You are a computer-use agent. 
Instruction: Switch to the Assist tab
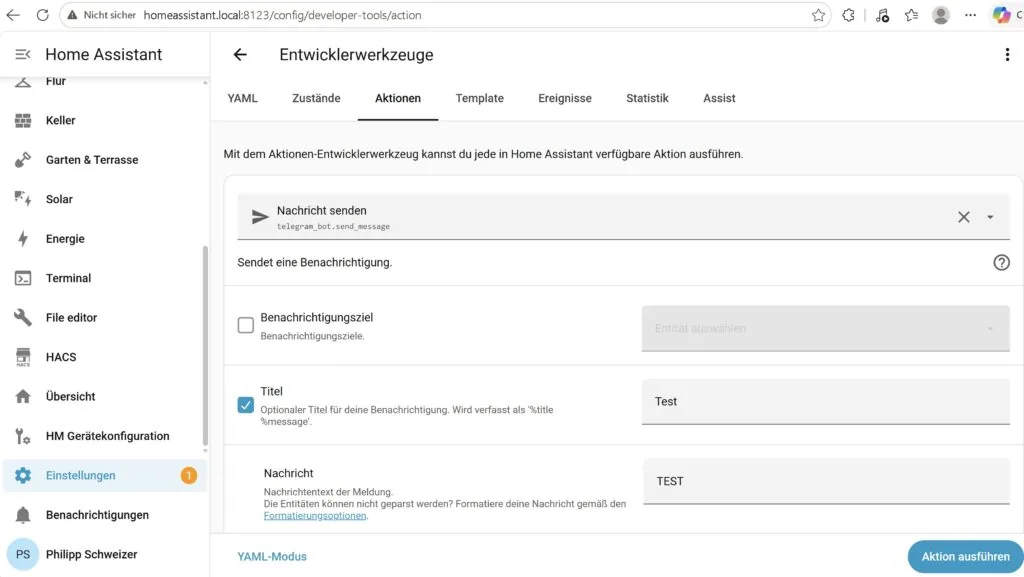(719, 99)
